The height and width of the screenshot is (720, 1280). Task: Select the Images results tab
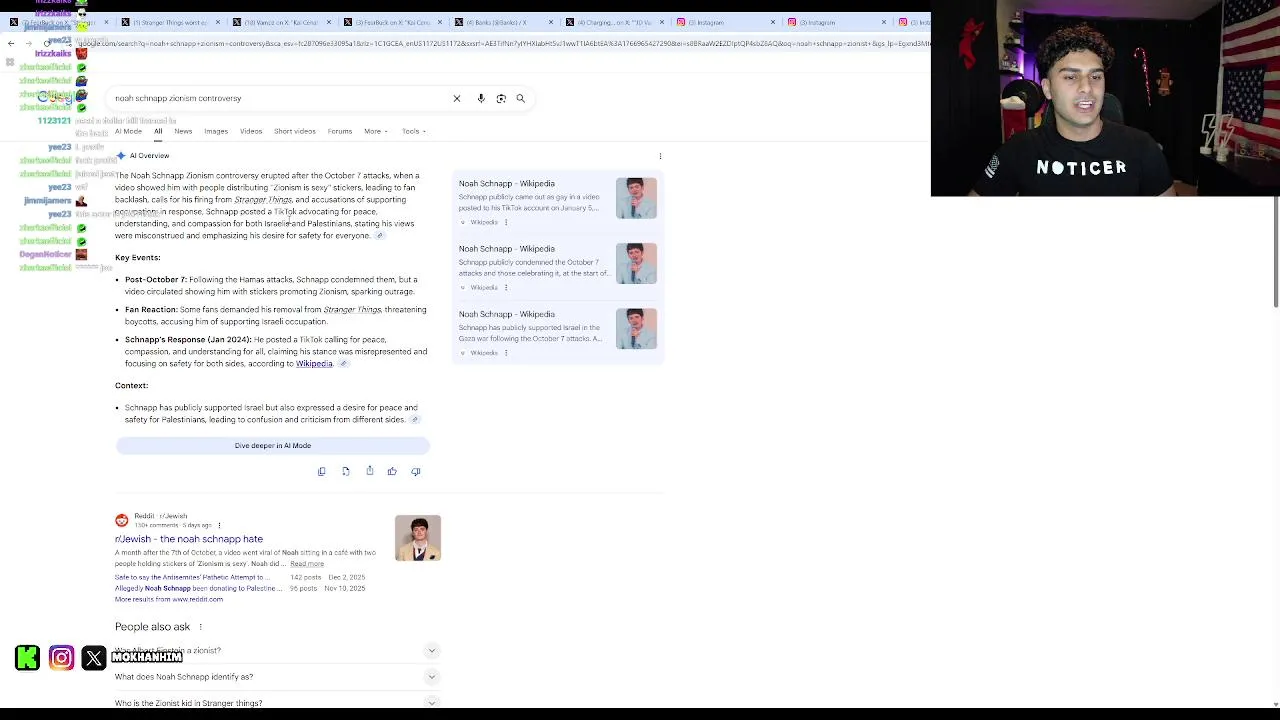pyautogui.click(x=216, y=131)
